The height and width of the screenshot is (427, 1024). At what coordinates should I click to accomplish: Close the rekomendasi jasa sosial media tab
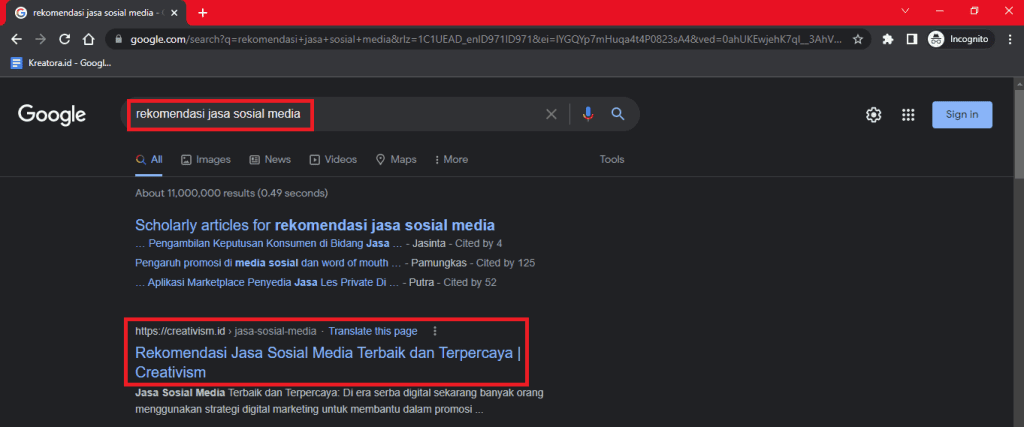174,12
